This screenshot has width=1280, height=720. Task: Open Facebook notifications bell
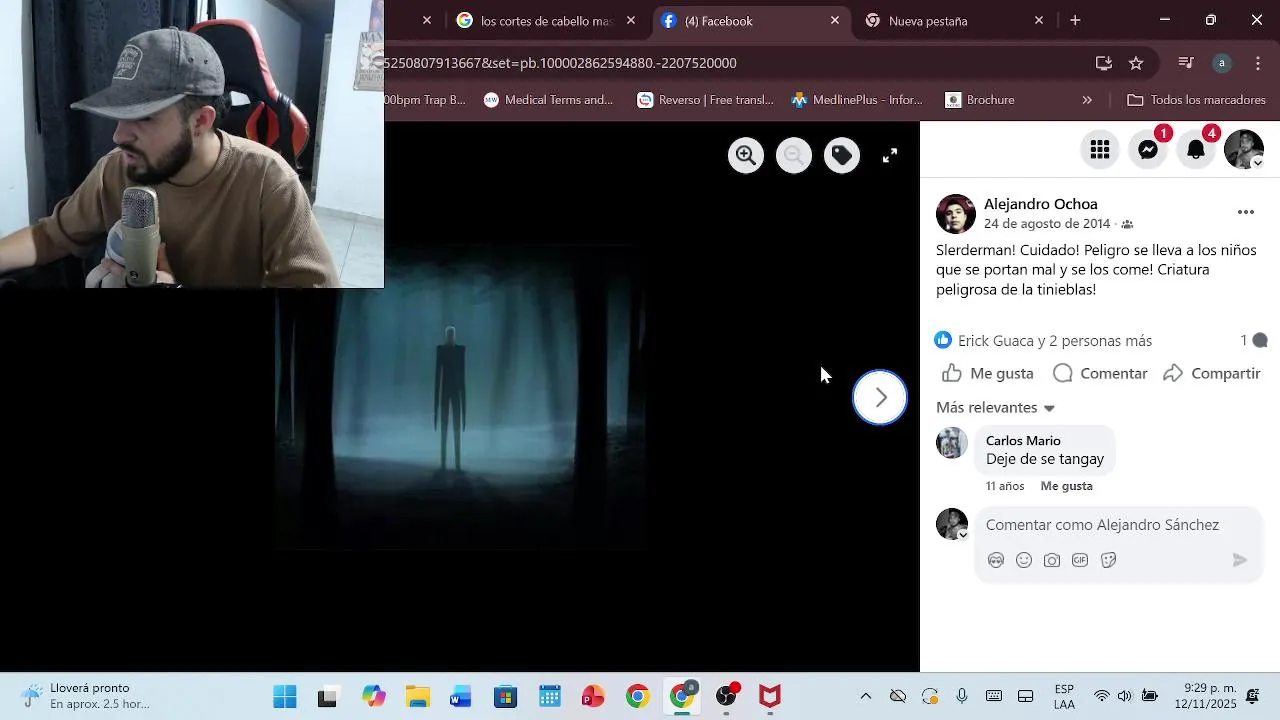pyautogui.click(x=1196, y=150)
